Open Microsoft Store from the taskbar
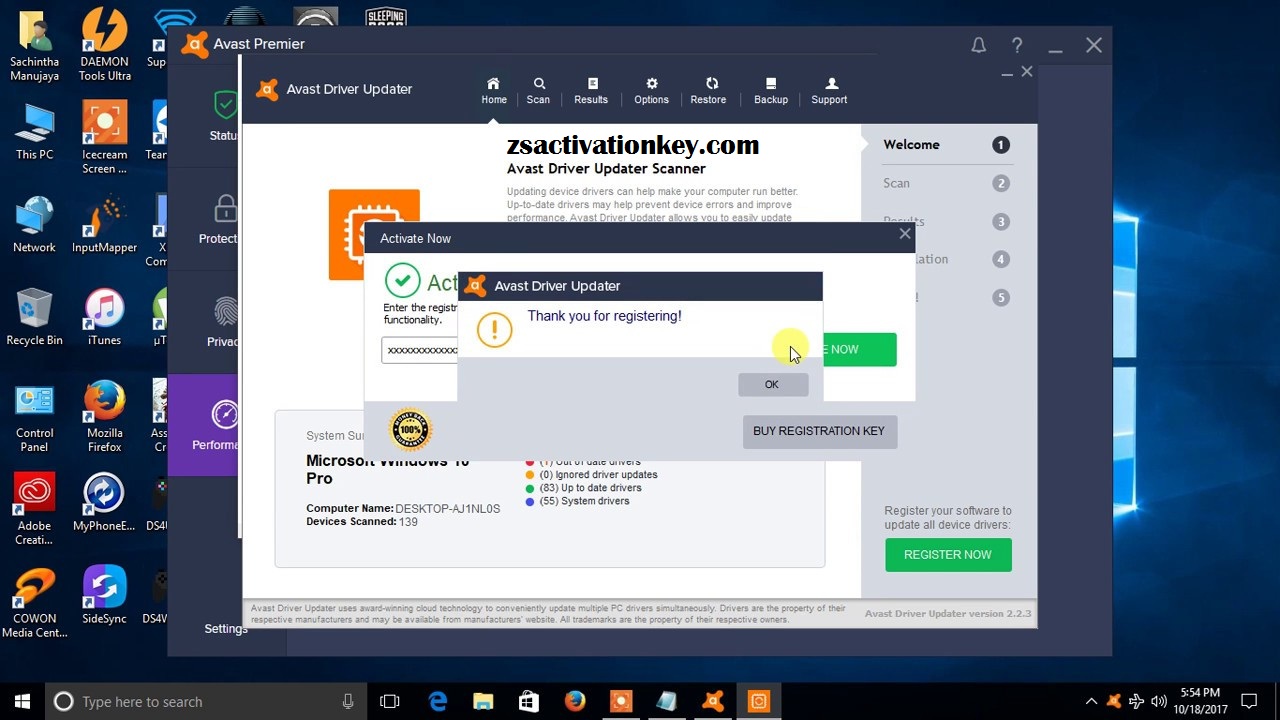The width and height of the screenshot is (1280, 720). (x=529, y=701)
